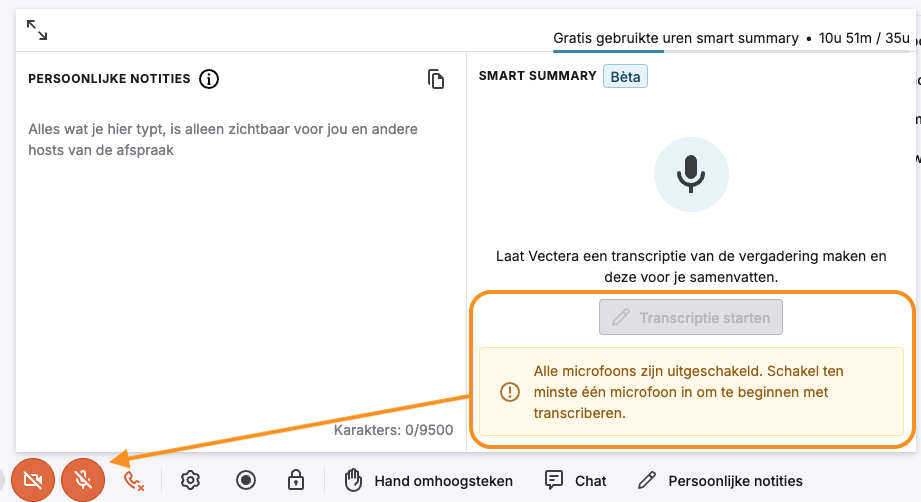Start recording with the record icon
Viewport: 921px width, 502px height.
point(246,480)
